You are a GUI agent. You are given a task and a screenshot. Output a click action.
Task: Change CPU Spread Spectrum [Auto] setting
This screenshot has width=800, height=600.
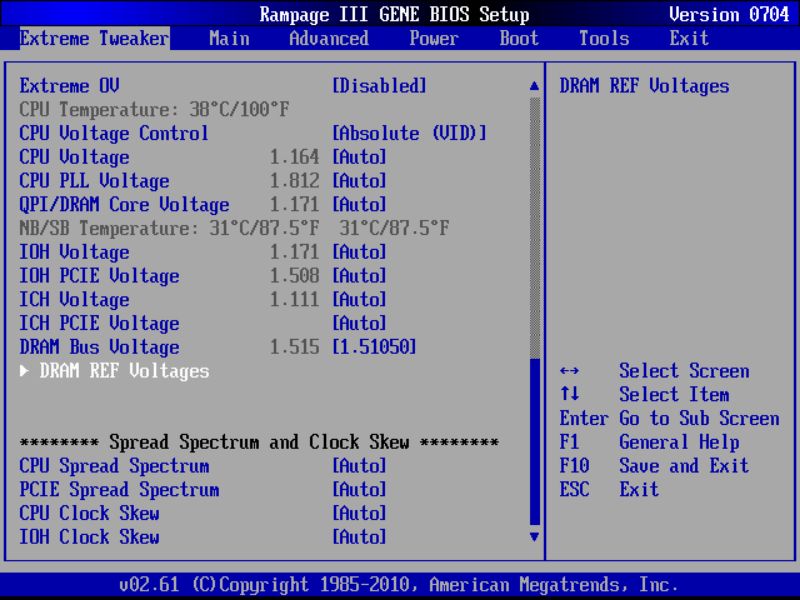click(x=359, y=466)
